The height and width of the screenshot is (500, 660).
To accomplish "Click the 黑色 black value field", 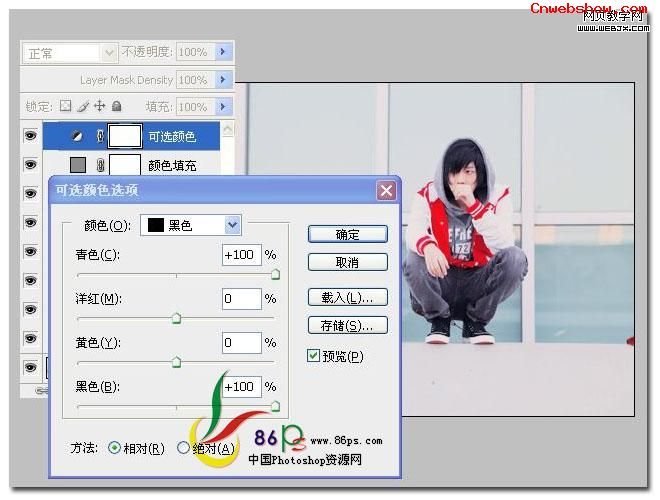I will coord(242,386).
